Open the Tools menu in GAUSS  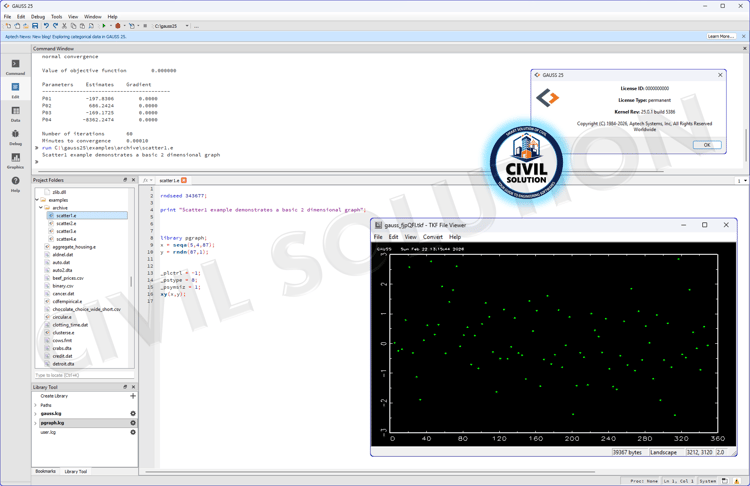(56, 16)
